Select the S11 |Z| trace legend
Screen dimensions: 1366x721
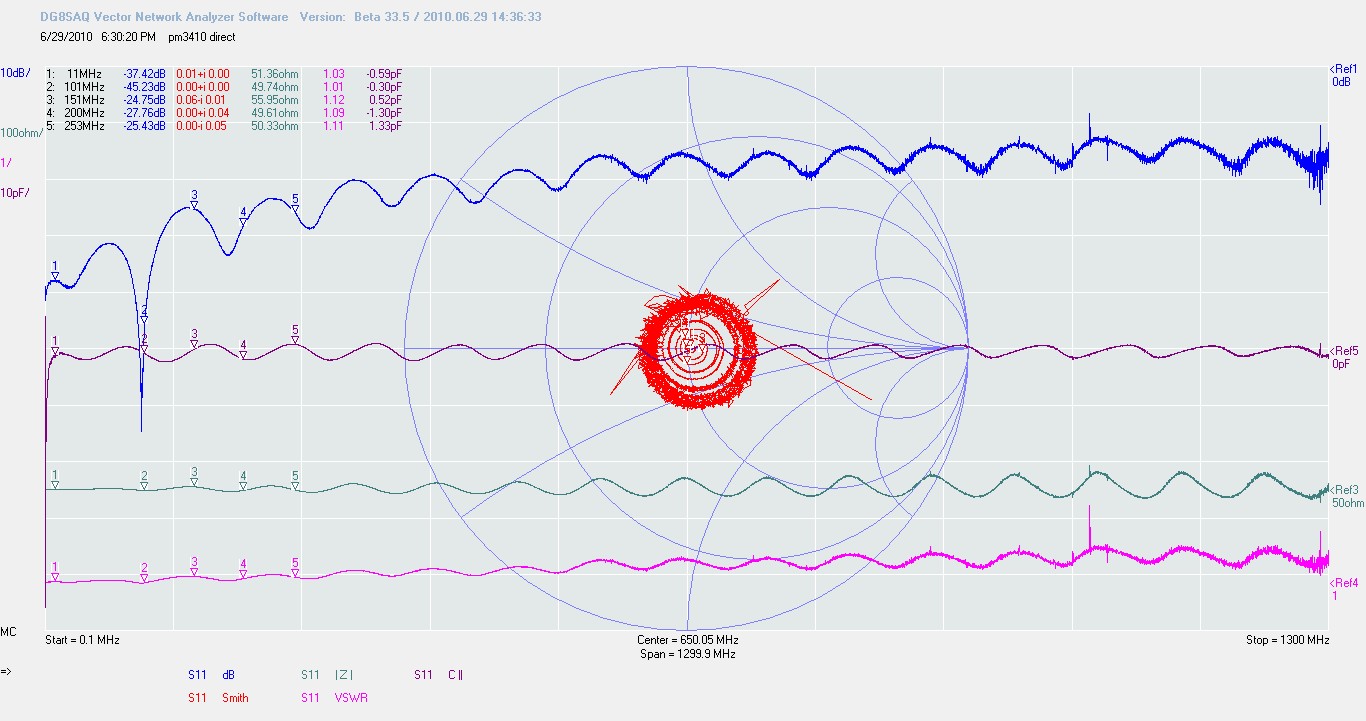coord(327,675)
